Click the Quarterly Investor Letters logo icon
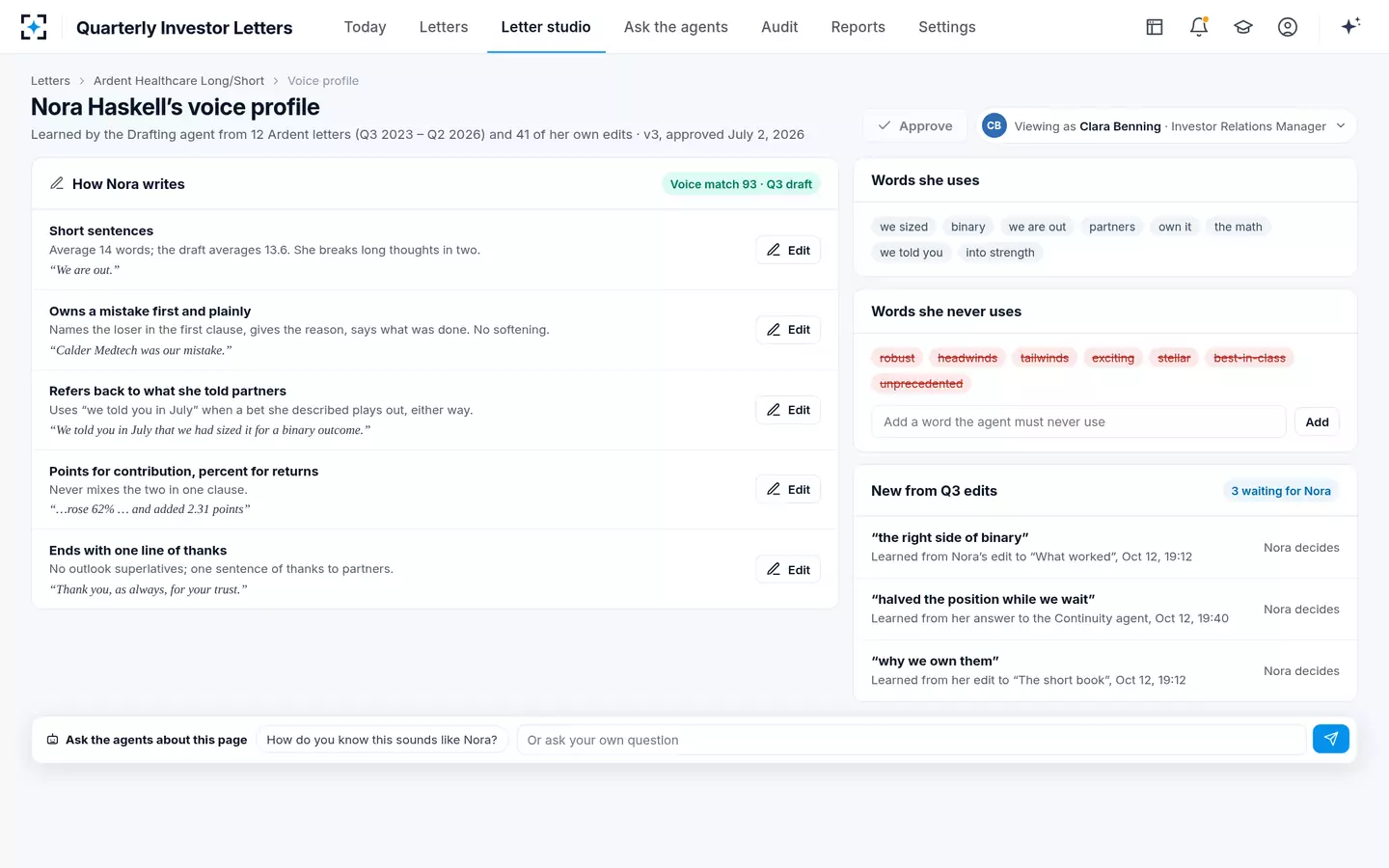 tap(34, 27)
